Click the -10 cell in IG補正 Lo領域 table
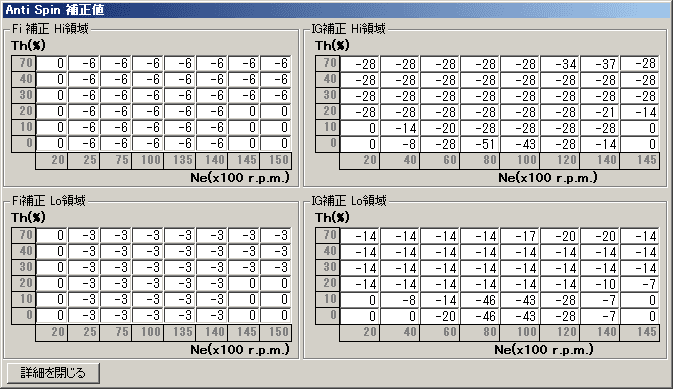Image resolution: width=673 pixels, height=389 pixels. 600,284
